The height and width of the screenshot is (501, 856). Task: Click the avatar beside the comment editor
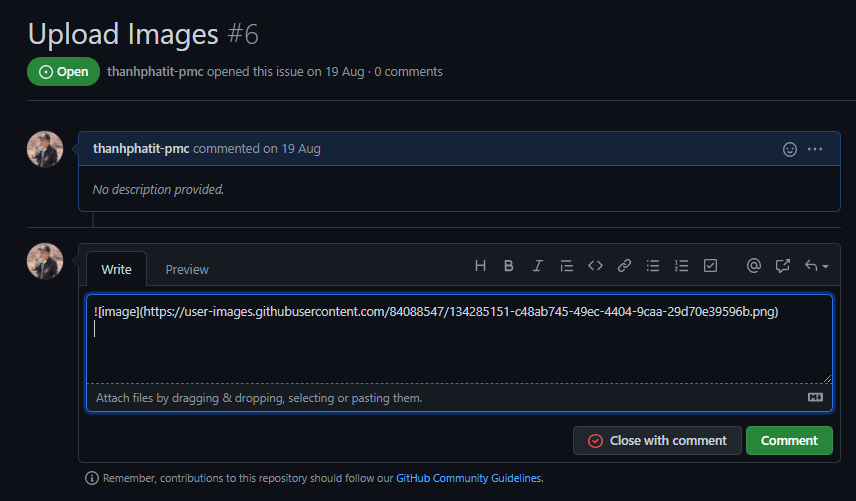[x=45, y=261]
